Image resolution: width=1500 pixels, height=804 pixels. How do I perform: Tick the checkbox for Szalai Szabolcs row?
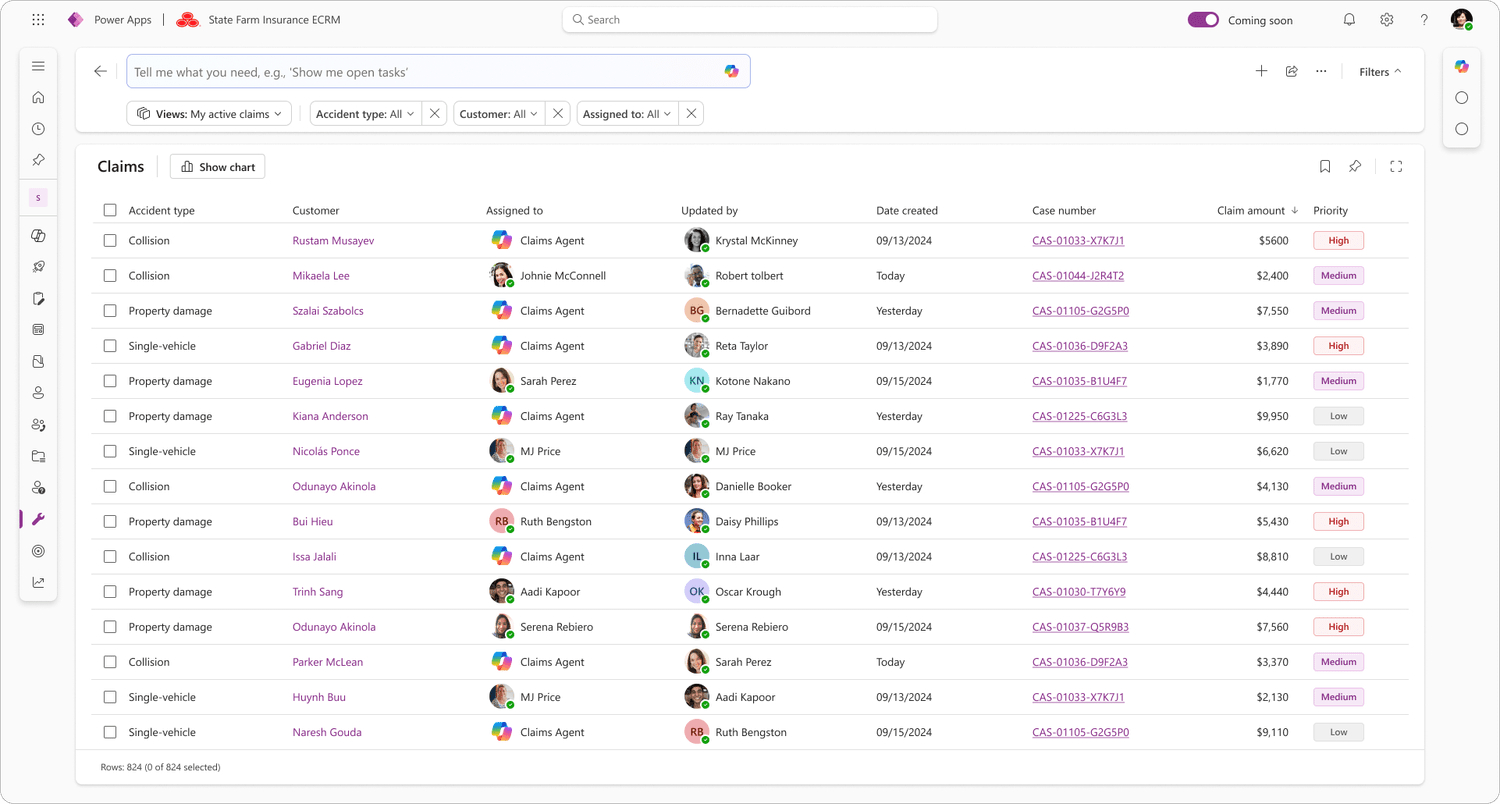tap(110, 311)
